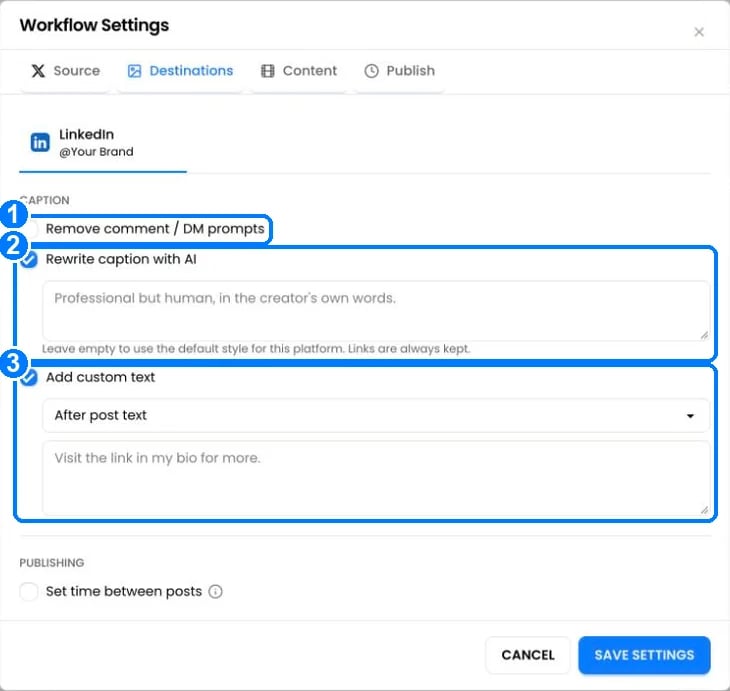730x691 pixels.
Task: Click info icon beside Set time between posts
Action: (x=215, y=591)
